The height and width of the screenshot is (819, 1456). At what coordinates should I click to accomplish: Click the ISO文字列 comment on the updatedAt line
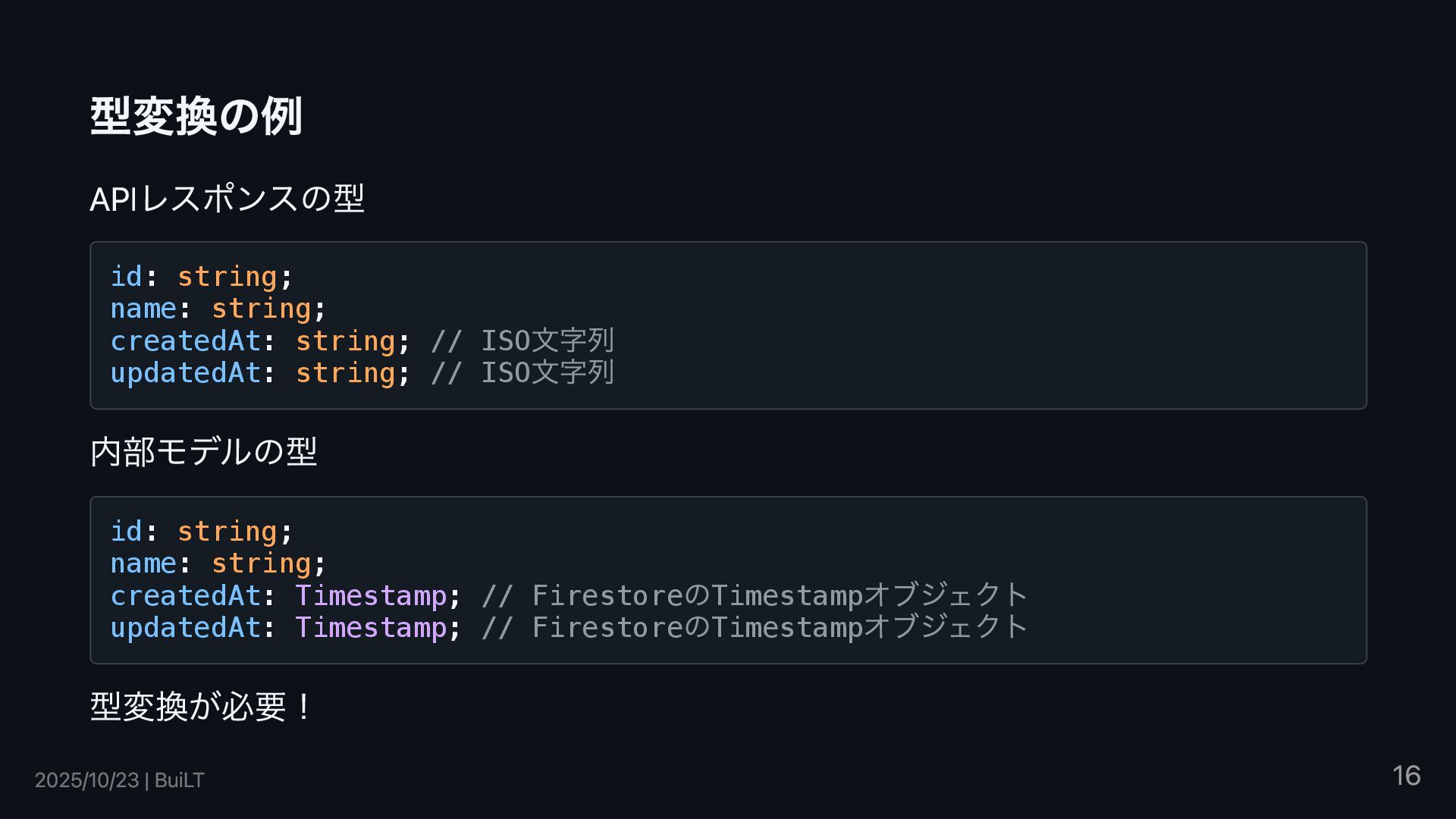522,373
